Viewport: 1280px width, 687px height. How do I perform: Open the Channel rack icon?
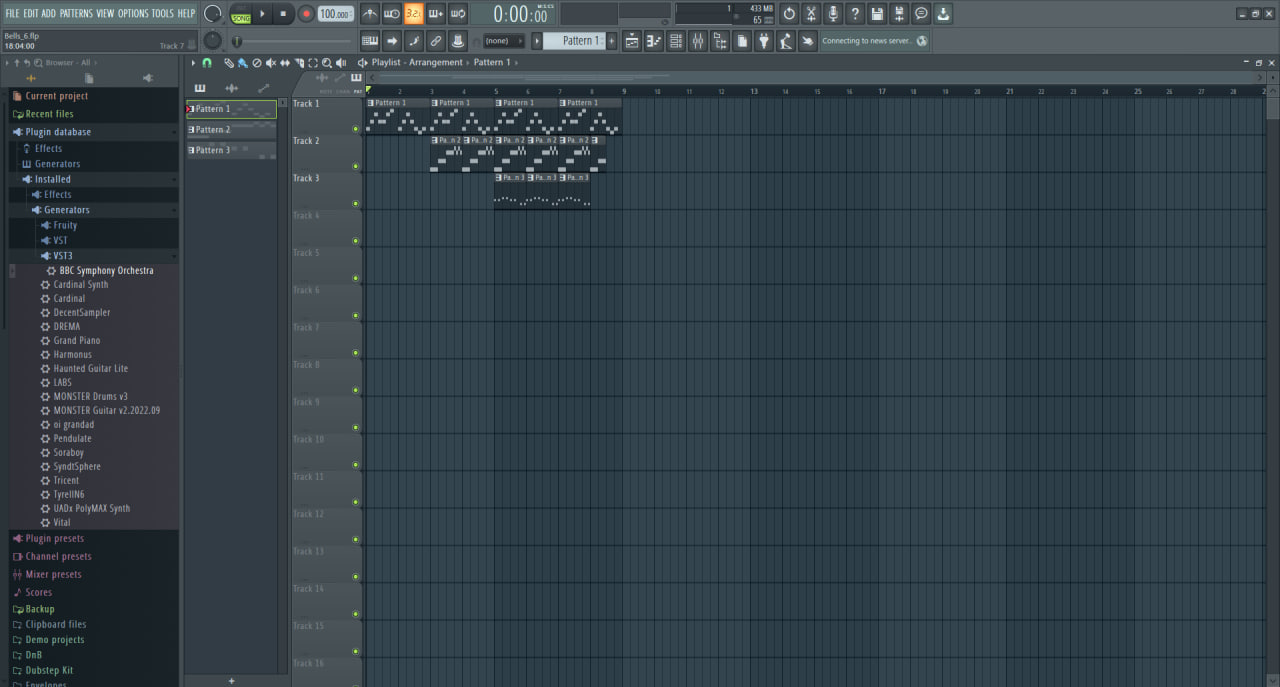coord(676,41)
